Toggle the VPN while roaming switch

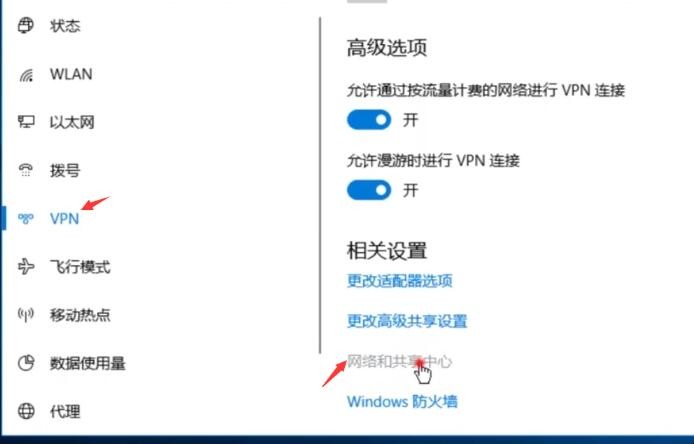coord(369,190)
